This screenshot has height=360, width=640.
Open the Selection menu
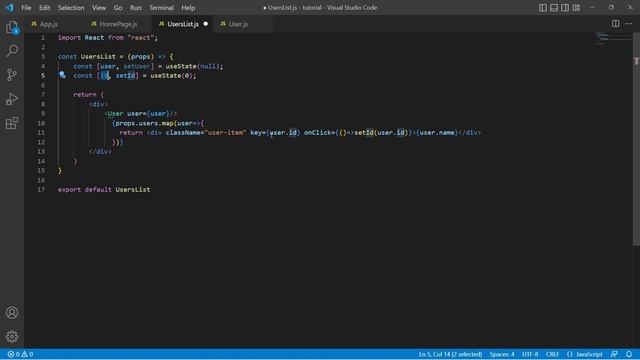click(x=71, y=7)
